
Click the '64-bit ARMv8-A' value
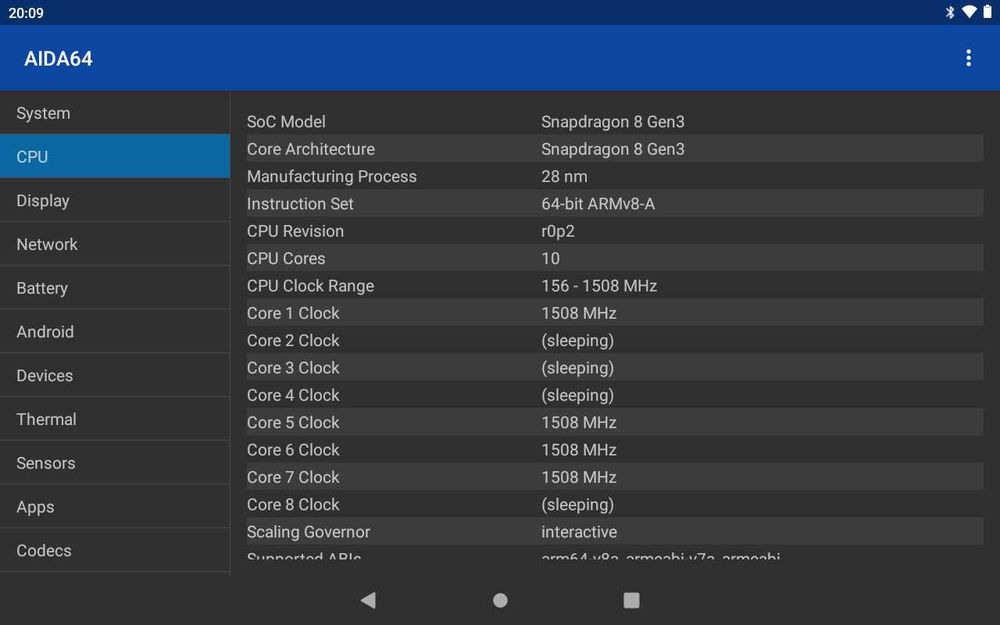[598, 204]
